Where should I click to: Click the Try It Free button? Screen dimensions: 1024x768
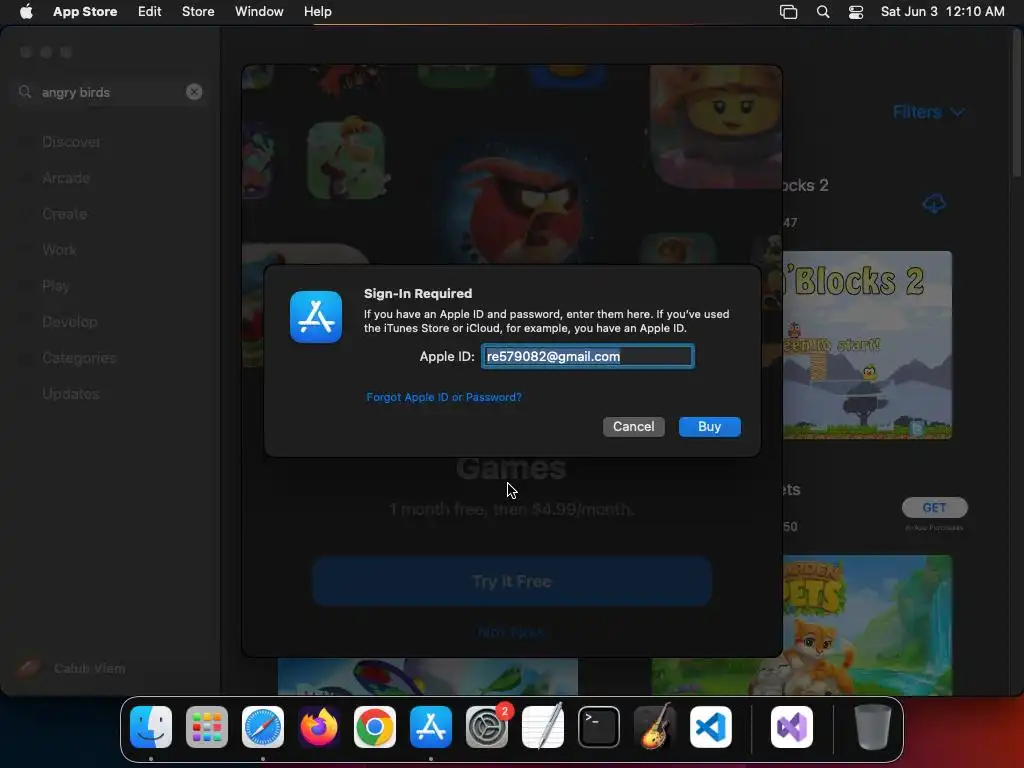click(512, 581)
